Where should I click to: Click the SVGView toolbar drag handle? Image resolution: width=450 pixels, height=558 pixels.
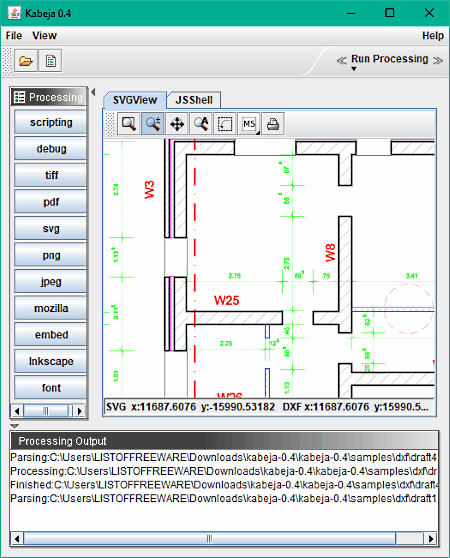(111, 124)
